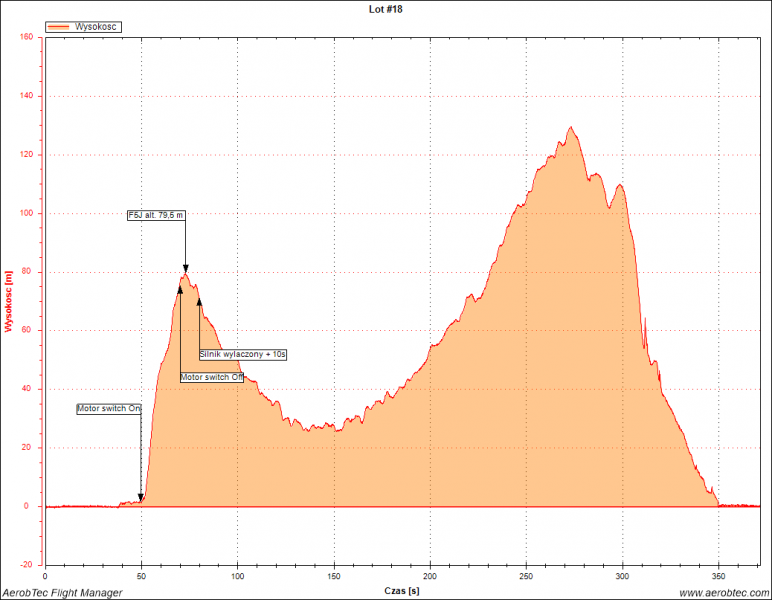This screenshot has width=772, height=600.
Task: Click the Motor switch On label
Action: point(109,409)
